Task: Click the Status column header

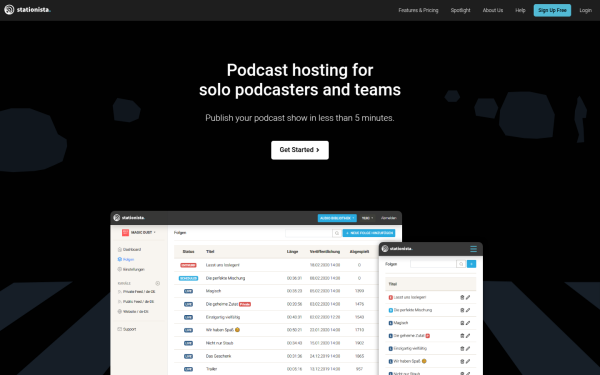Action: click(188, 252)
